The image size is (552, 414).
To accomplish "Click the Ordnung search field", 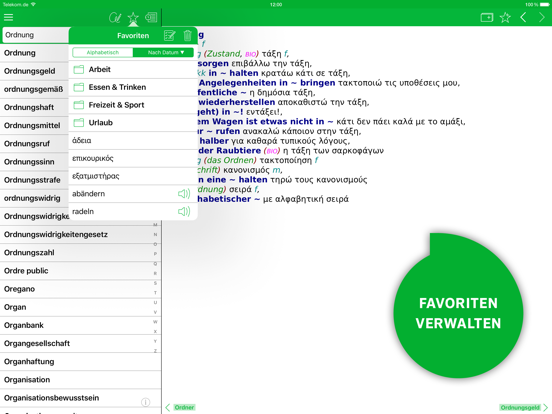I will (x=35, y=35).
